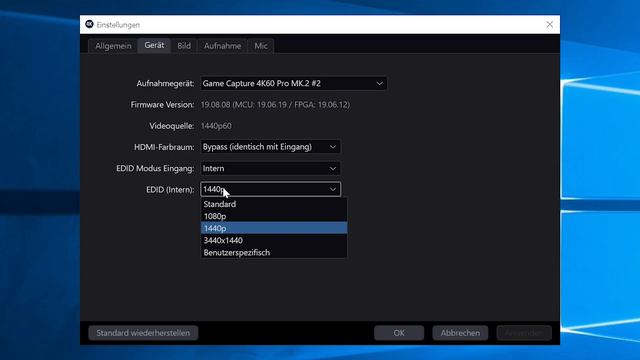
Task: Click the HDMI-Farbraum label
Action: tap(164, 147)
